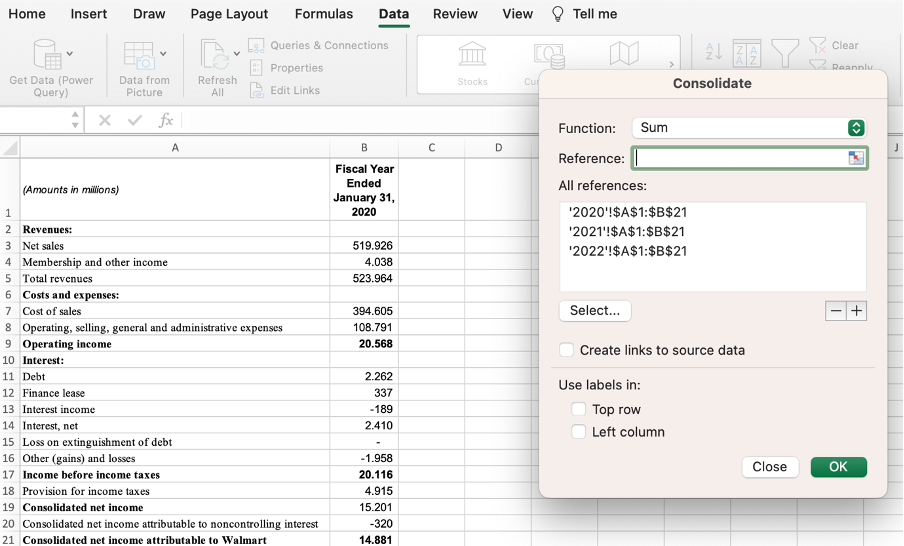
Task: Select the '2021'!$A$1:$B$21 reference entry
Action: click(x=627, y=231)
